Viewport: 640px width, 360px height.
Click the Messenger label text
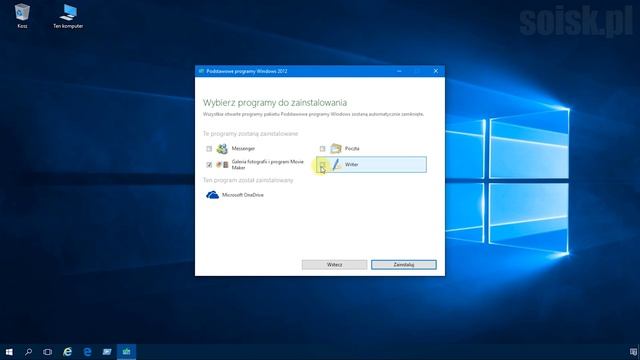[x=243, y=149]
